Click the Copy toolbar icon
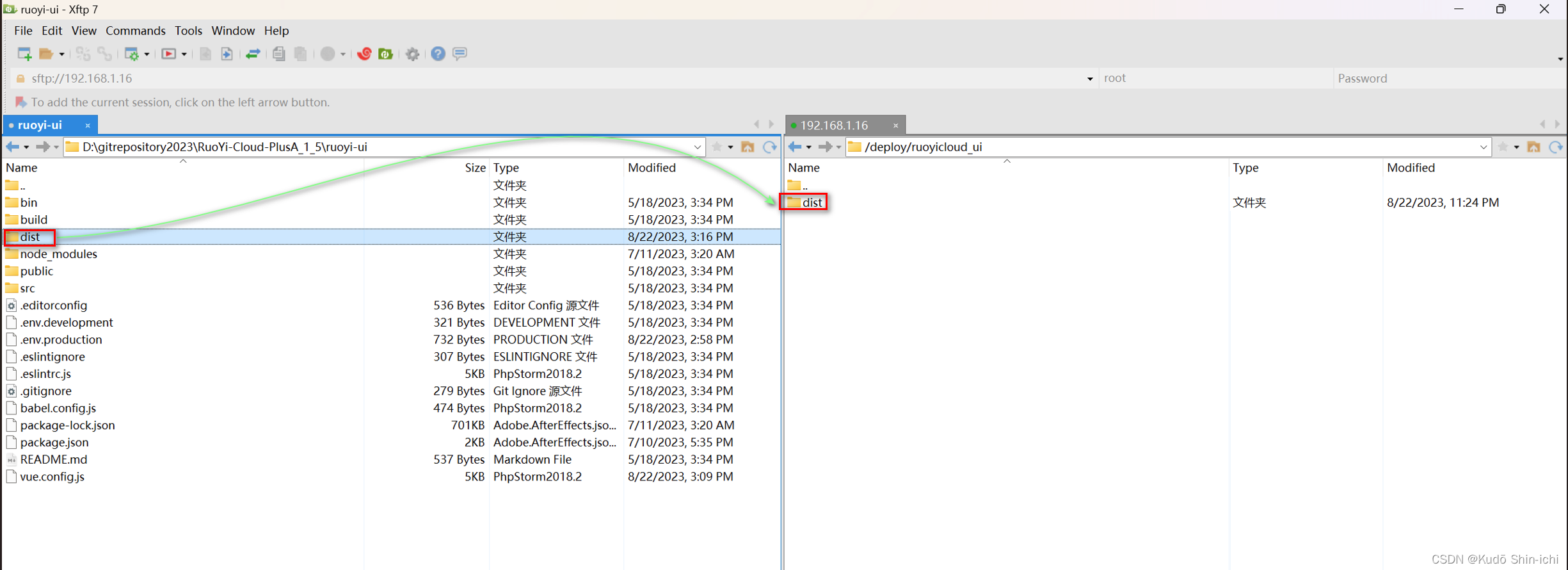Image resolution: width=1568 pixels, height=570 pixels. (278, 54)
